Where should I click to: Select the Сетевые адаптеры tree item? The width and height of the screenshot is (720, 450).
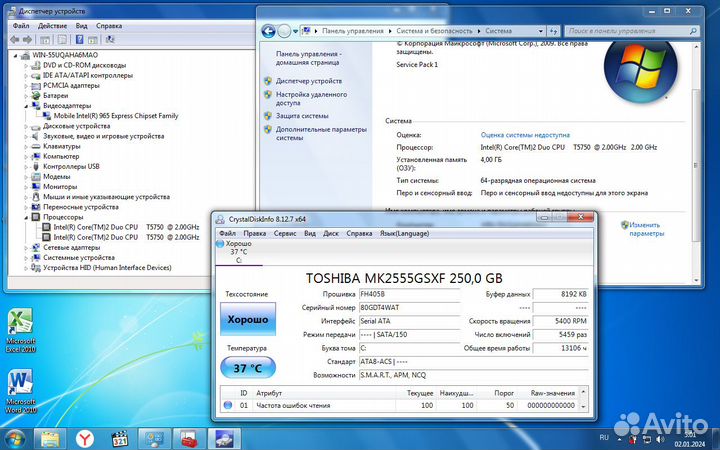[x=72, y=248]
